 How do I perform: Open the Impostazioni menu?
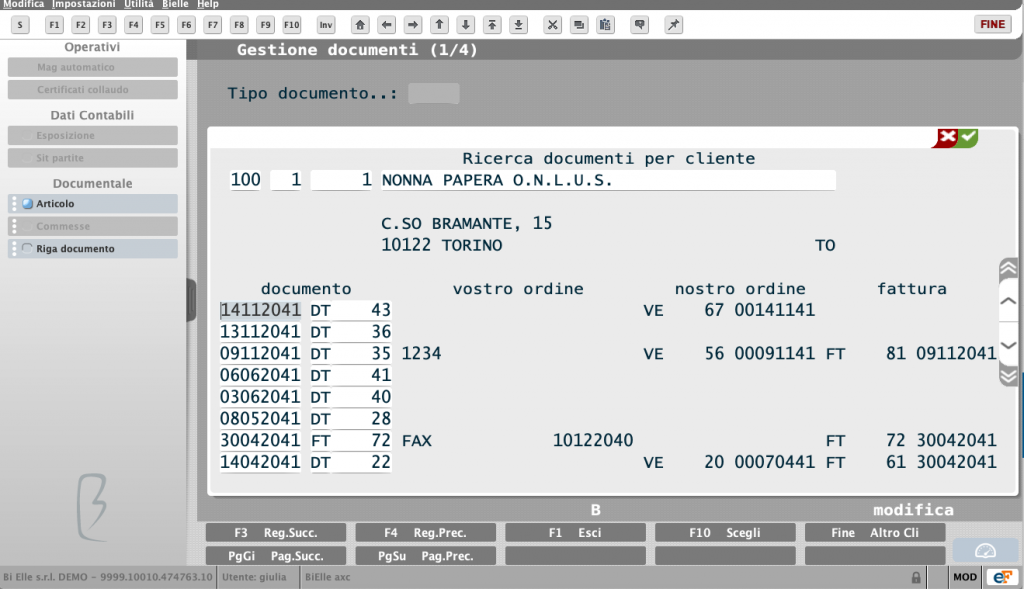[84, 4]
